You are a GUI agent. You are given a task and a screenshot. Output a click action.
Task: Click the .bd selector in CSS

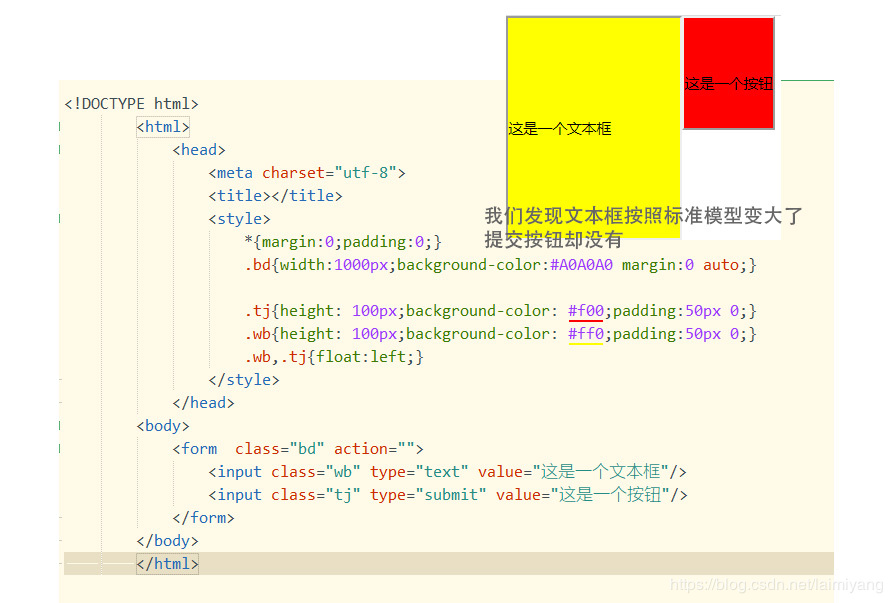pyautogui.click(x=257, y=265)
